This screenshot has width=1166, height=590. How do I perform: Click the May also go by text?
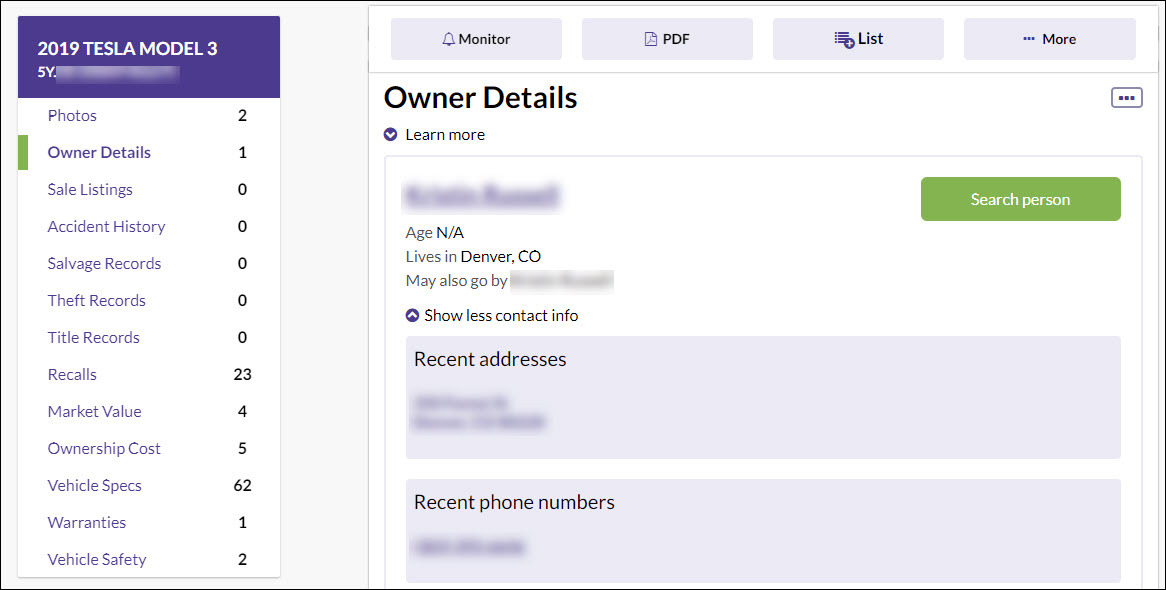pyautogui.click(x=457, y=281)
